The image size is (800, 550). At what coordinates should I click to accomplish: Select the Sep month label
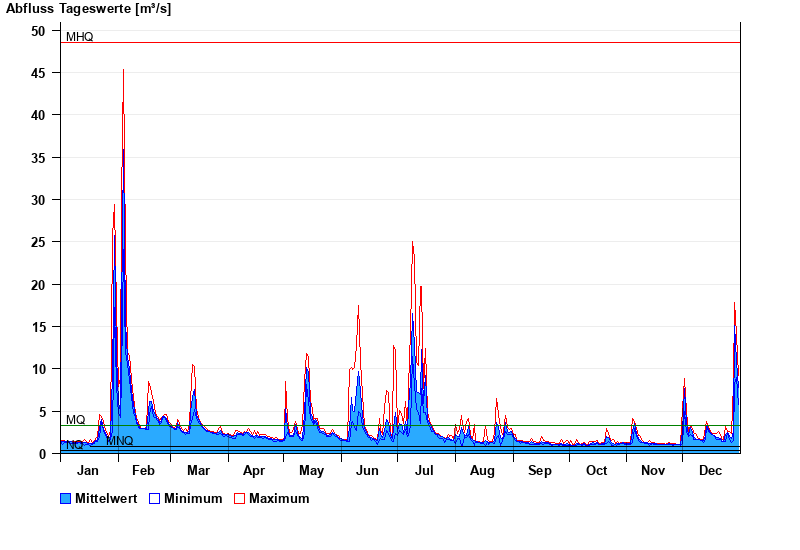pyautogui.click(x=539, y=471)
